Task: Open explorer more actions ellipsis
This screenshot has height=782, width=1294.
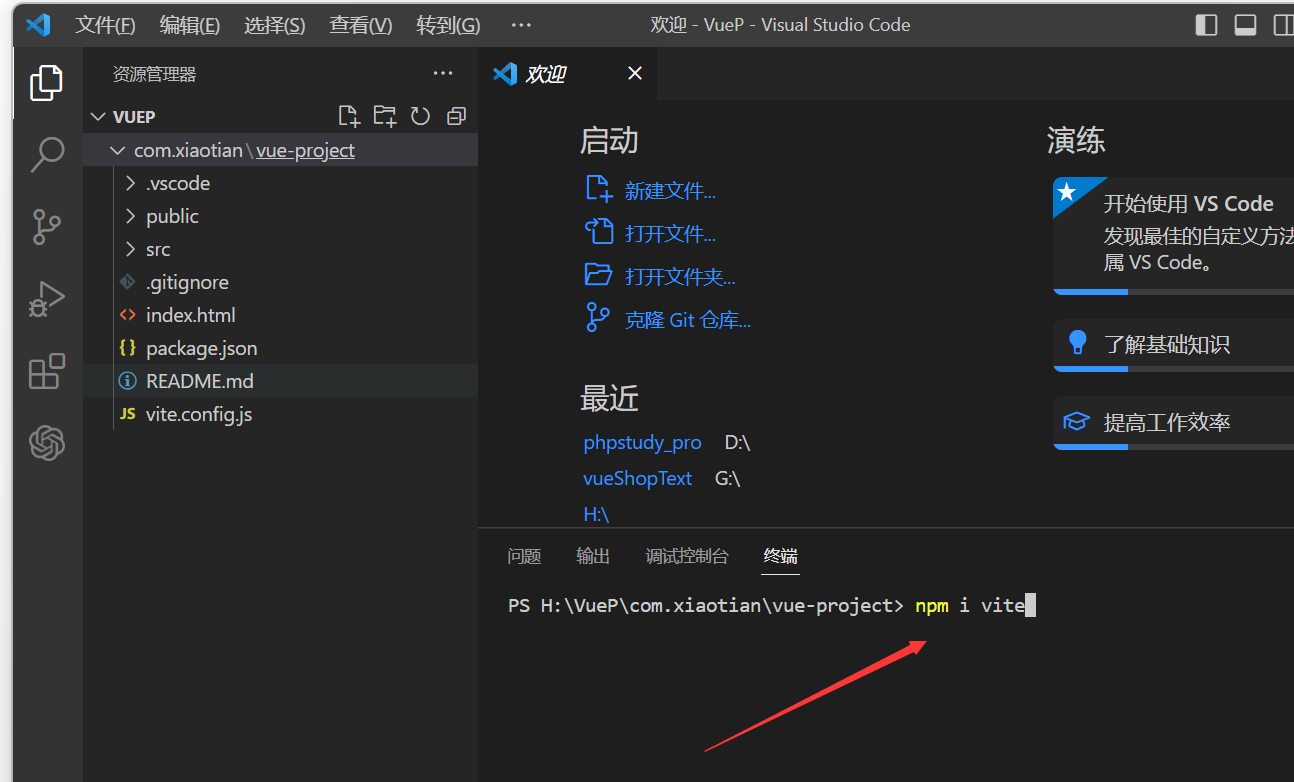Action: click(x=442, y=74)
